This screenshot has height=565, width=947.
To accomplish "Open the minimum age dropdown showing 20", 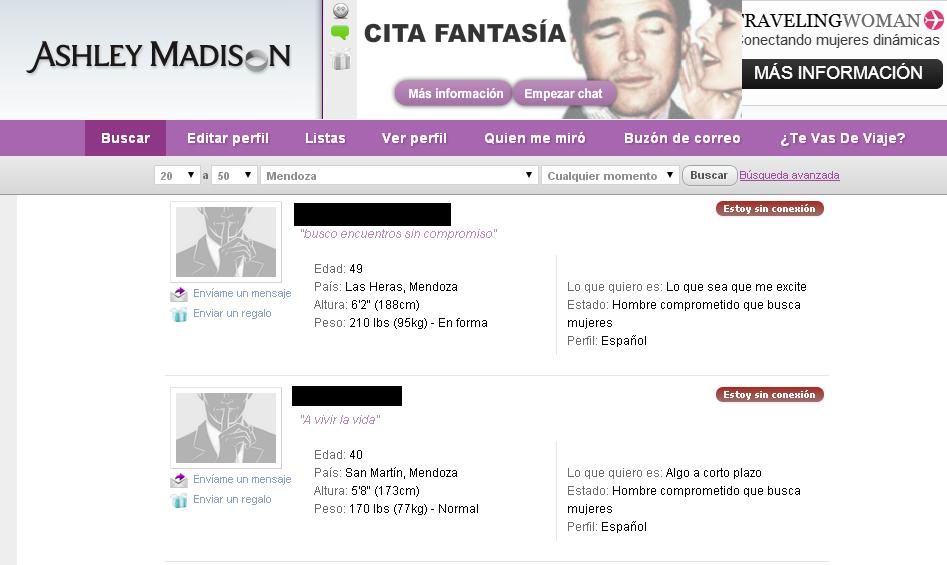I will pyautogui.click(x=177, y=175).
